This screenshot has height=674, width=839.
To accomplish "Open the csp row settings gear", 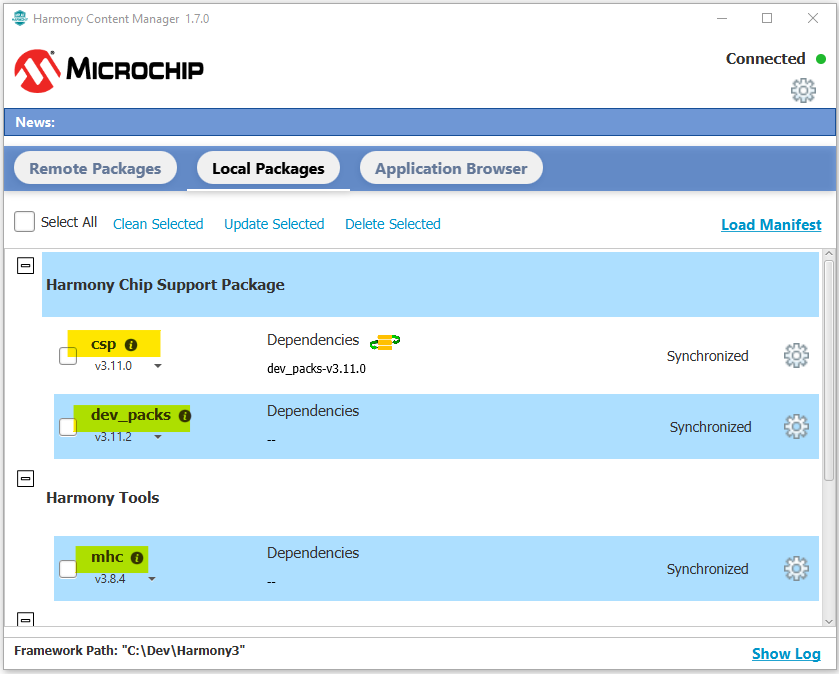I will [x=796, y=356].
